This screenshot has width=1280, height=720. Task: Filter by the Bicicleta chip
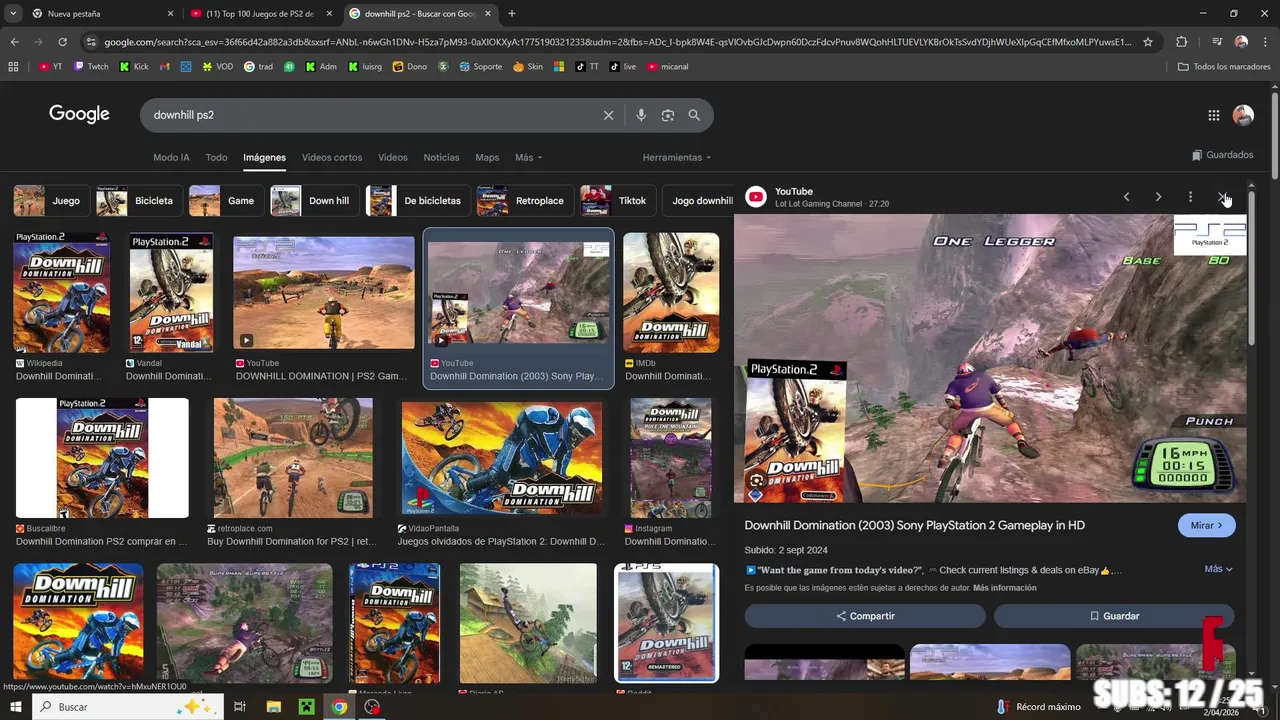(x=138, y=201)
